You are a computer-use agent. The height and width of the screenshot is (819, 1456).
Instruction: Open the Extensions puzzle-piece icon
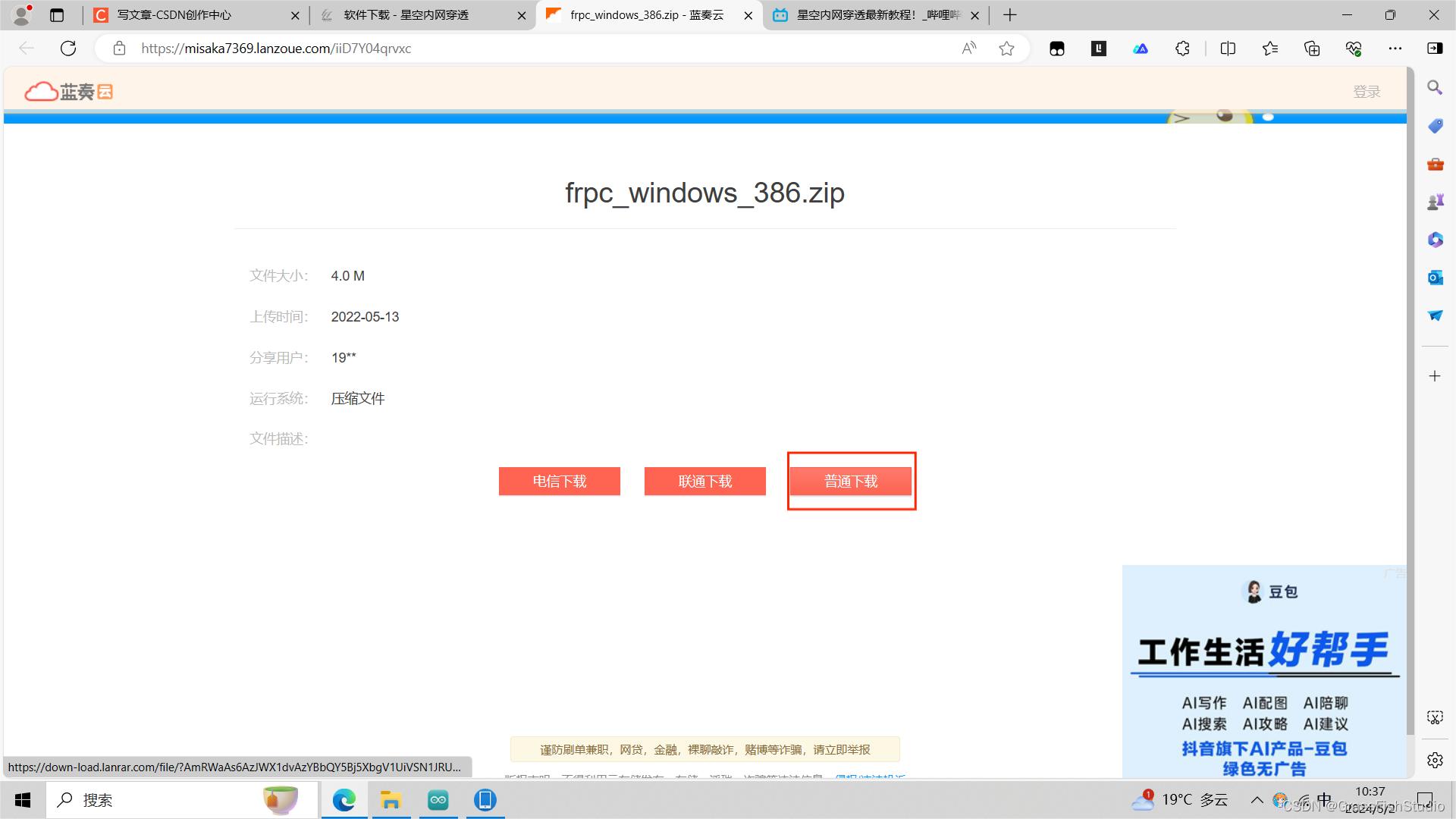click(1182, 48)
